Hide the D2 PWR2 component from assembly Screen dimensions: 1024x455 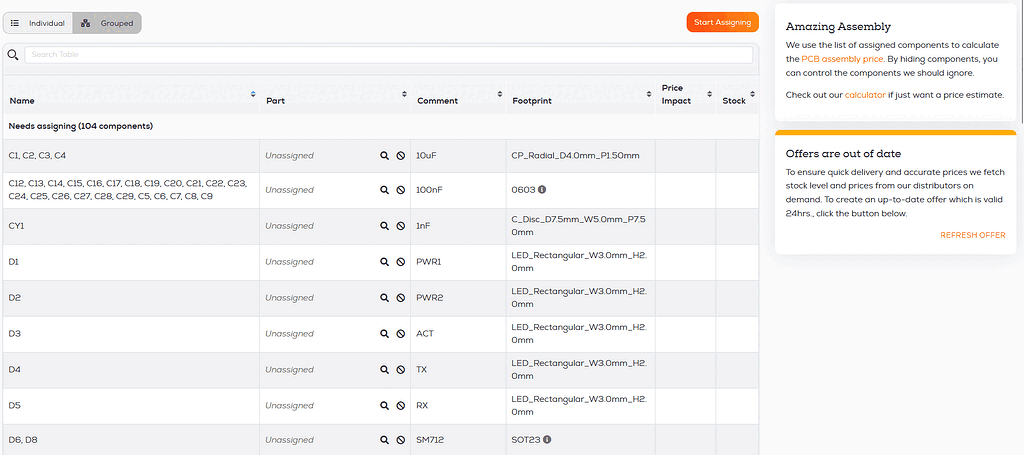(400, 298)
